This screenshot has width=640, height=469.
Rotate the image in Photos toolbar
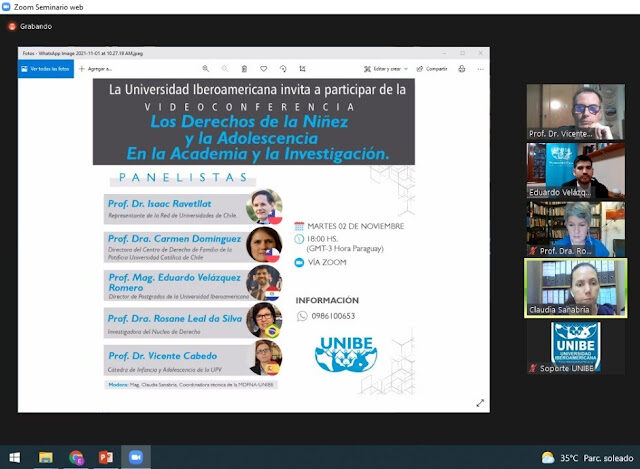click(283, 69)
